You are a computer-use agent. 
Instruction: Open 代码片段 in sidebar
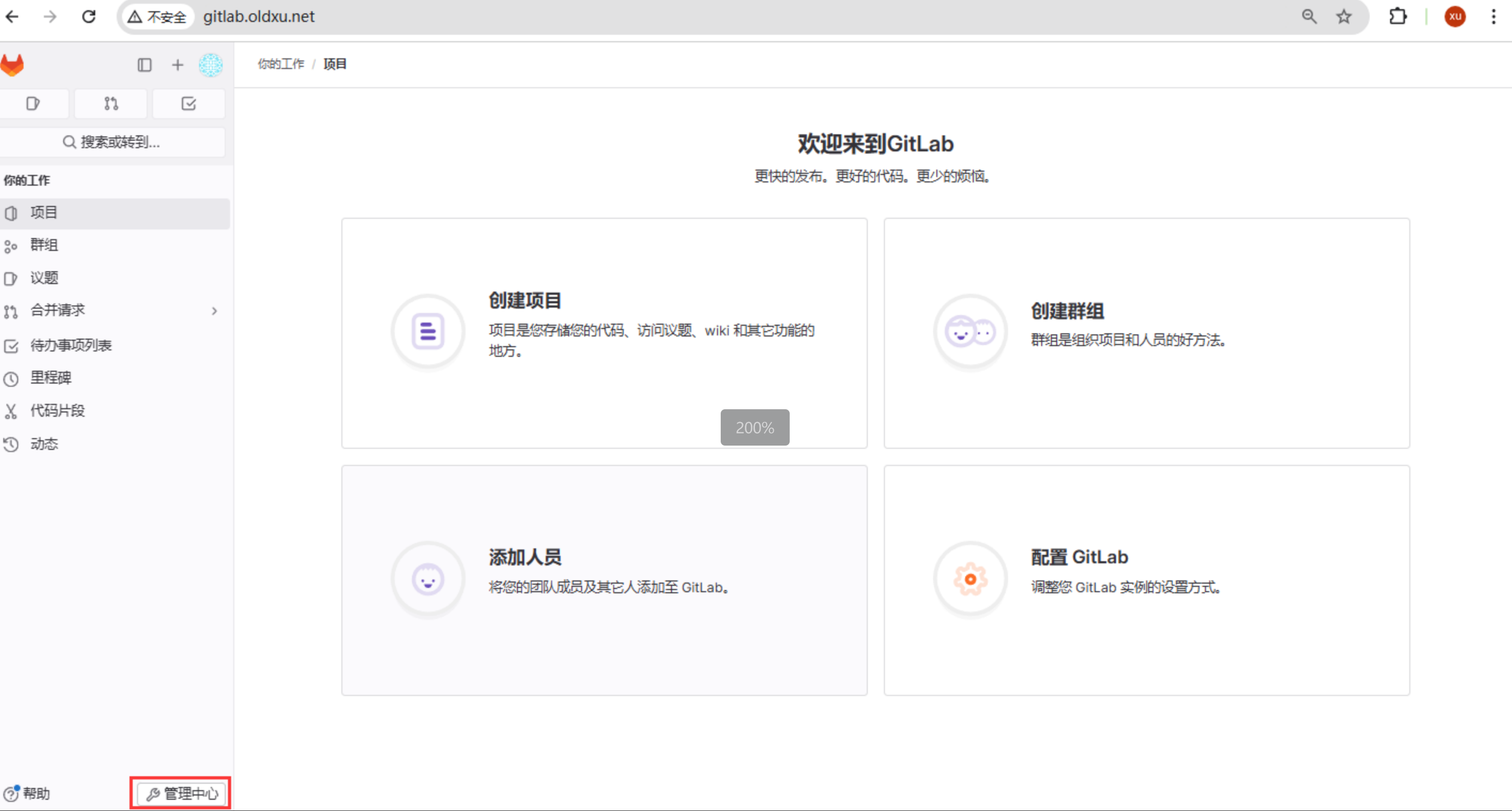point(57,411)
